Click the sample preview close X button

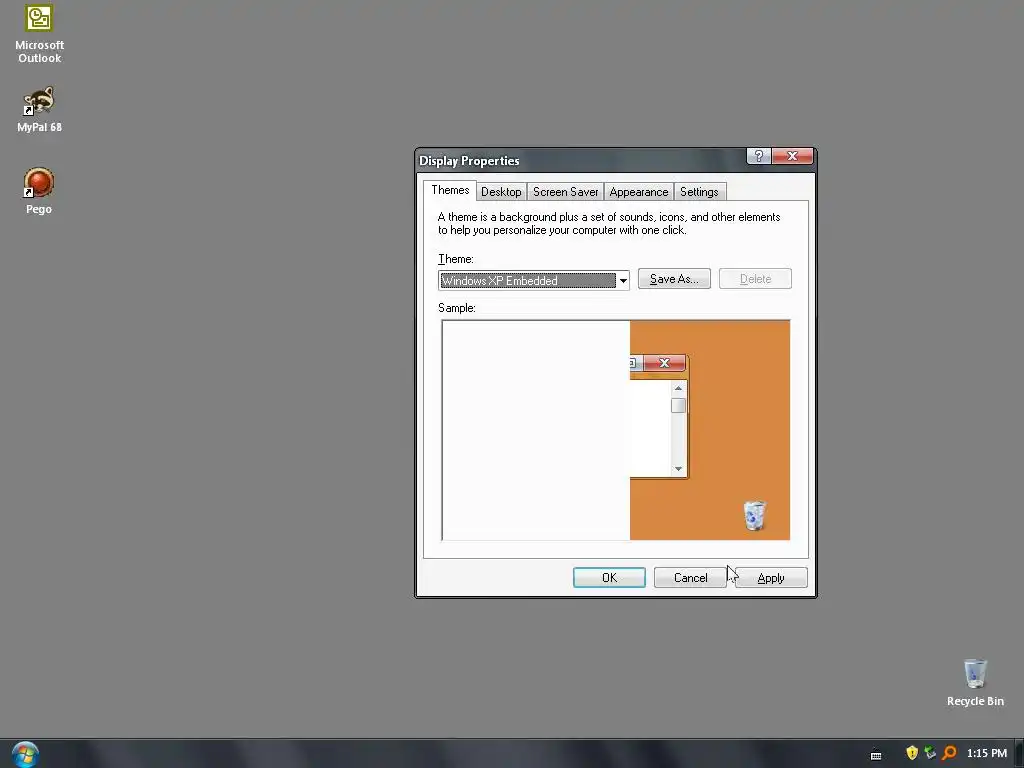click(664, 363)
